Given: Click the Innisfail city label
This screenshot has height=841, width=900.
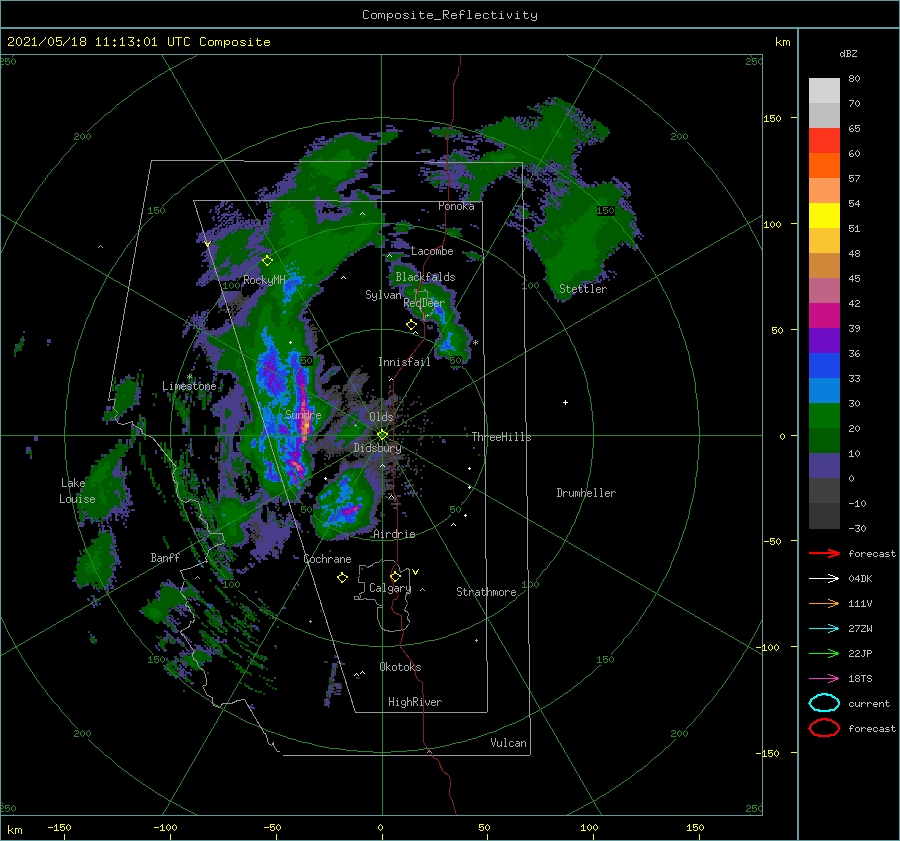Looking at the screenshot, I should pos(404,362).
